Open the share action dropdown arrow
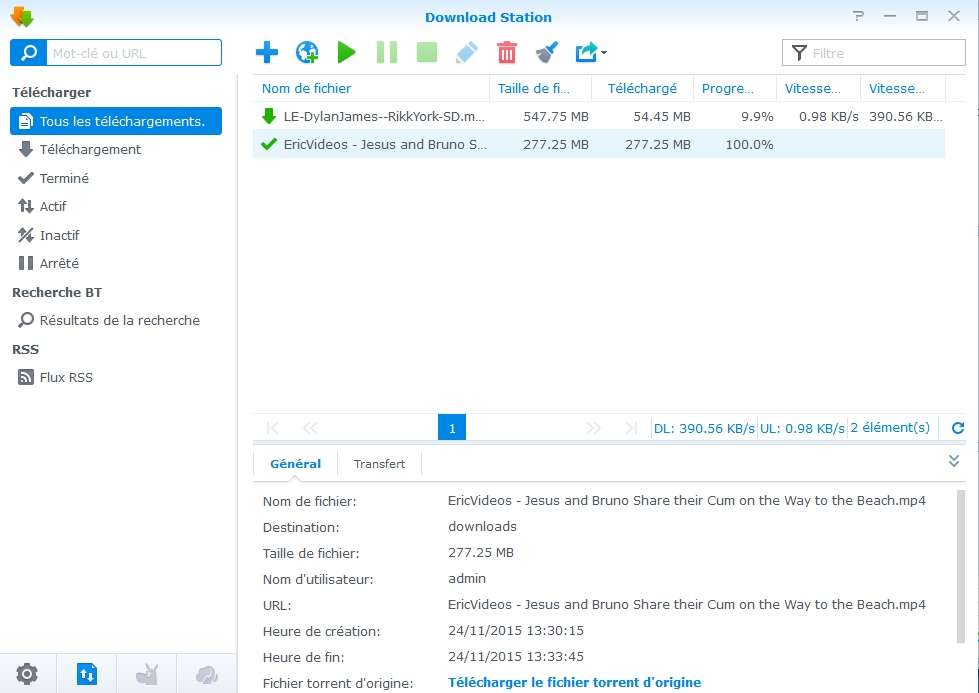The image size is (979, 693). coord(604,53)
